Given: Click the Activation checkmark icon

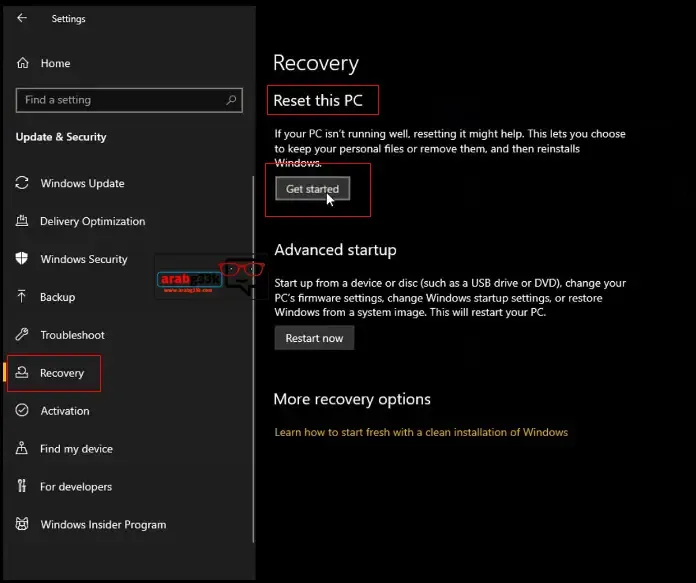Looking at the screenshot, I should tap(22, 410).
